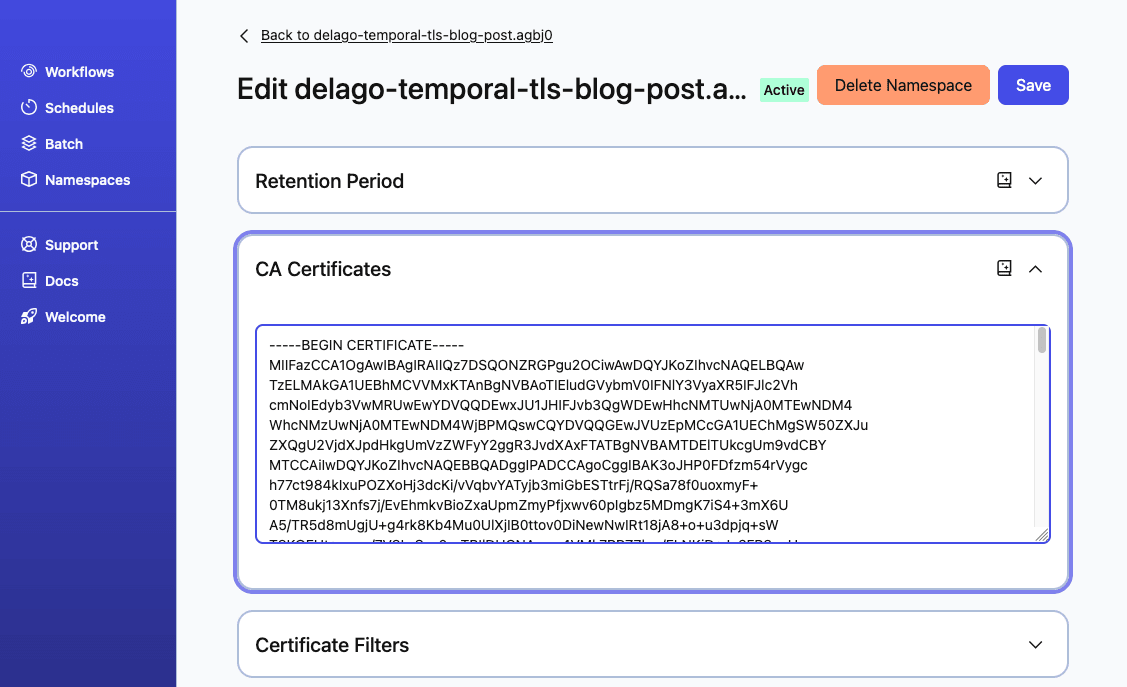Open the Schedules page

tap(78, 107)
